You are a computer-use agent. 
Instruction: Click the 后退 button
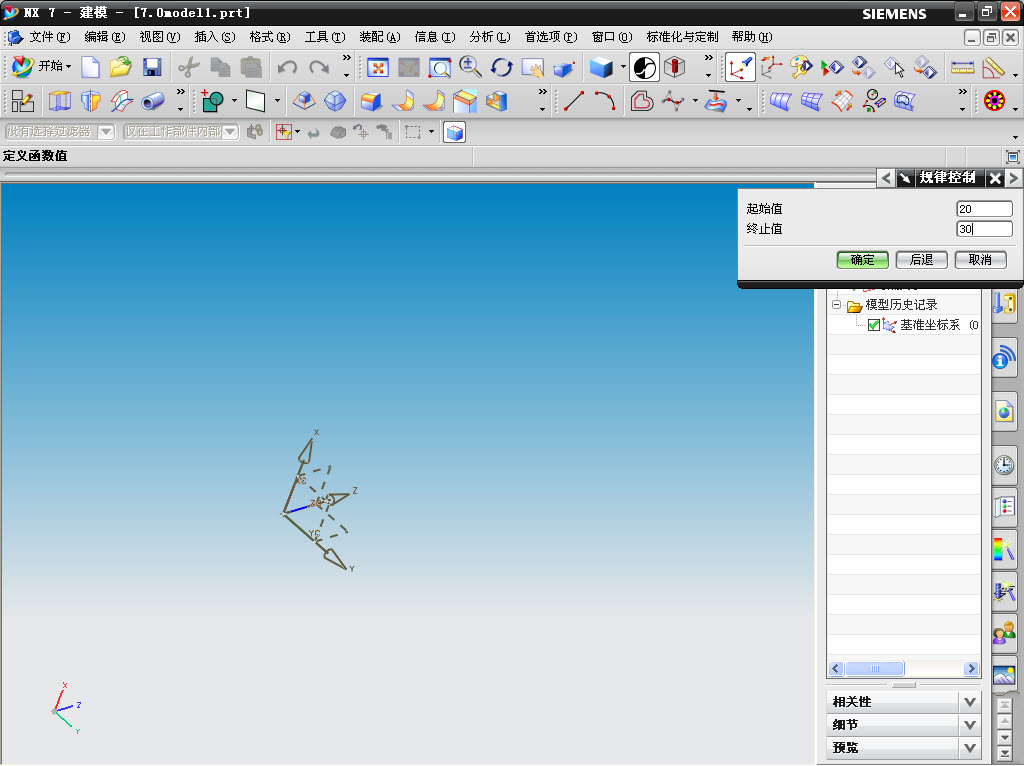click(x=921, y=260)
